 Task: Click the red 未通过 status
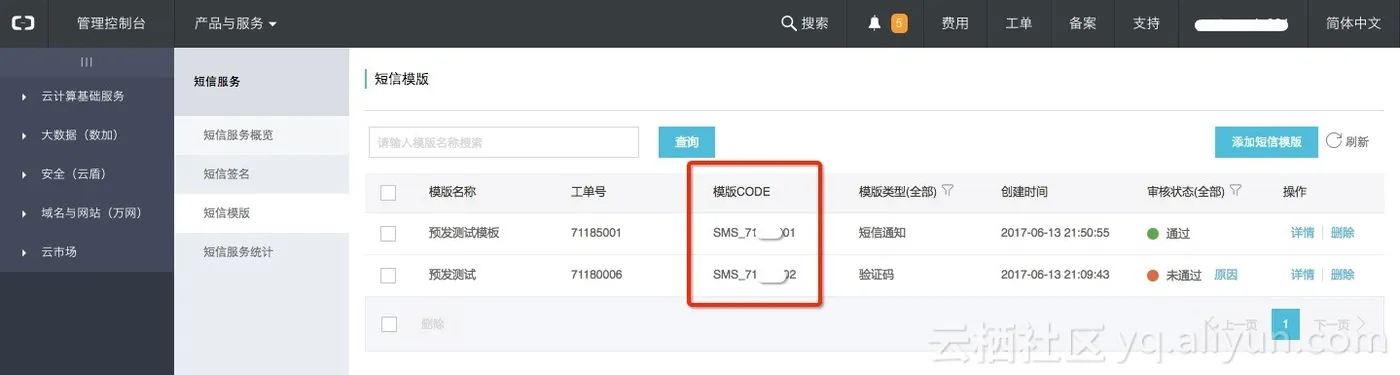tap(1175, 275)
